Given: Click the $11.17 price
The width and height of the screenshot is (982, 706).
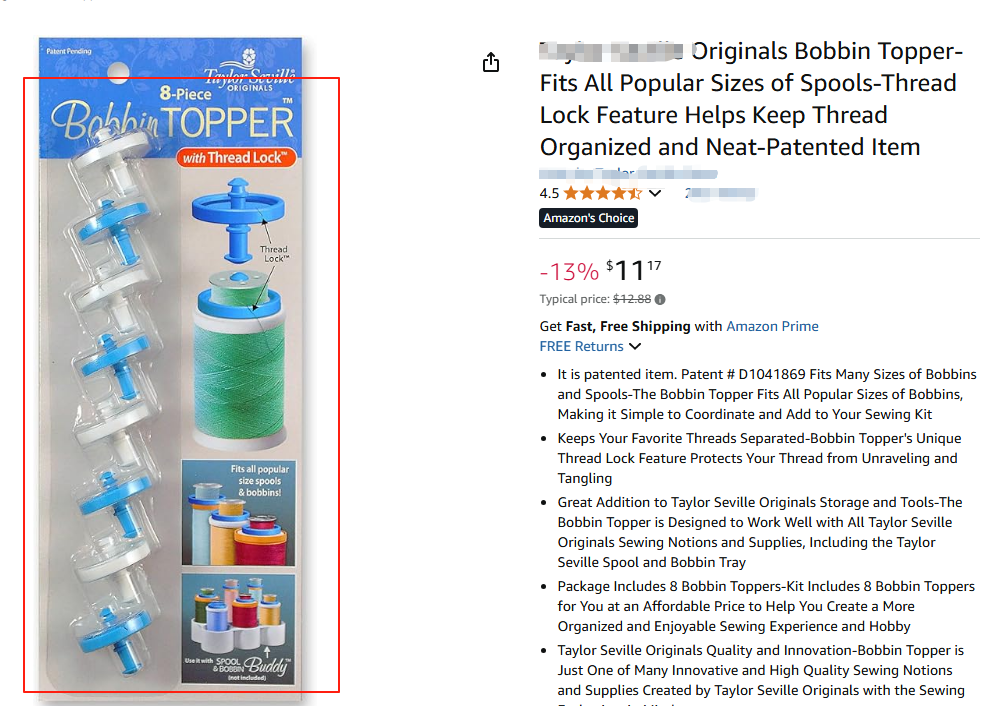Looking at the screenshot, I should click(x=634, y=271).
